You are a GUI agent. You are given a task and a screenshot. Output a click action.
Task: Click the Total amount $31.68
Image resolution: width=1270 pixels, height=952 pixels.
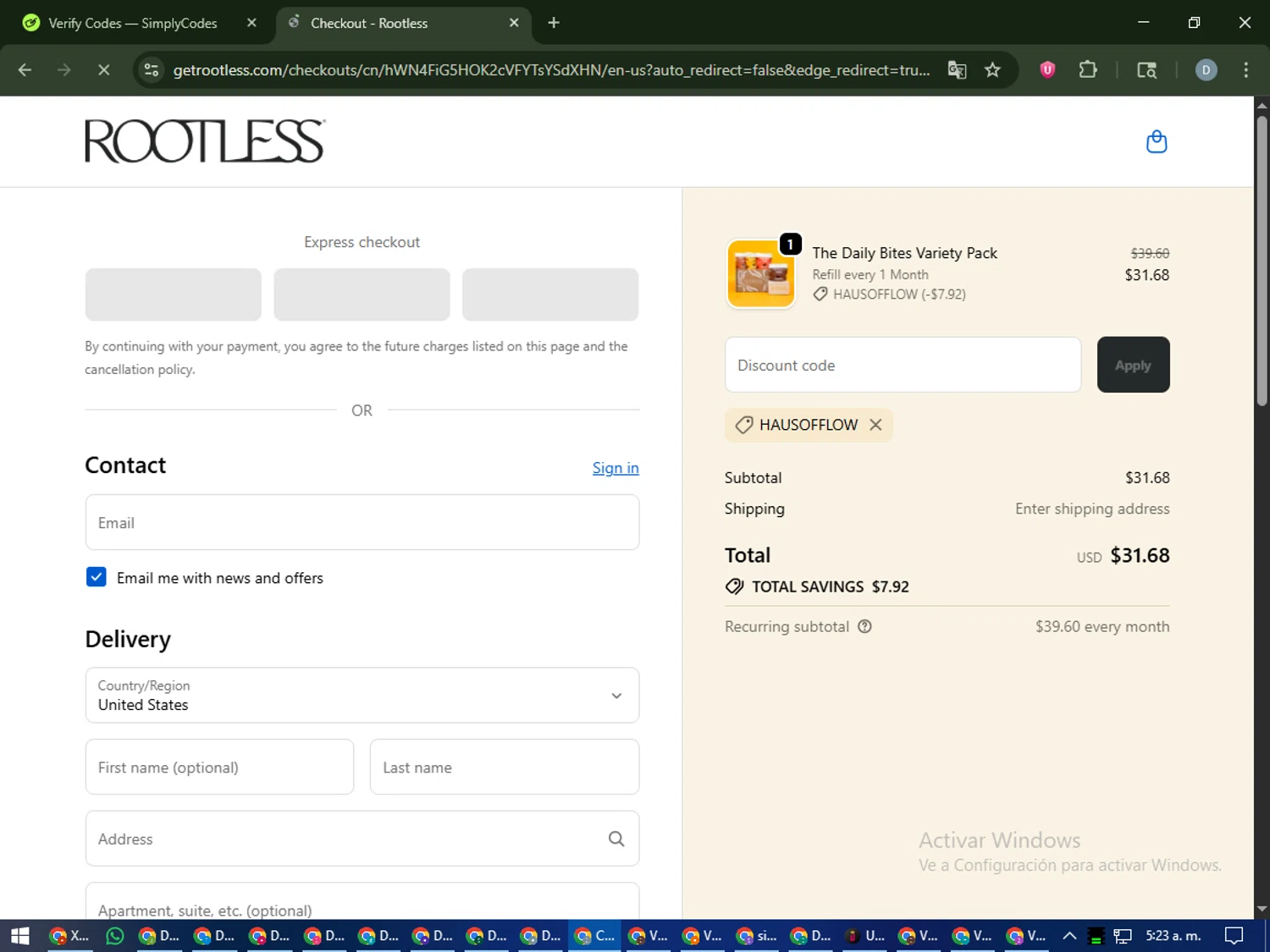(1140, 555)
